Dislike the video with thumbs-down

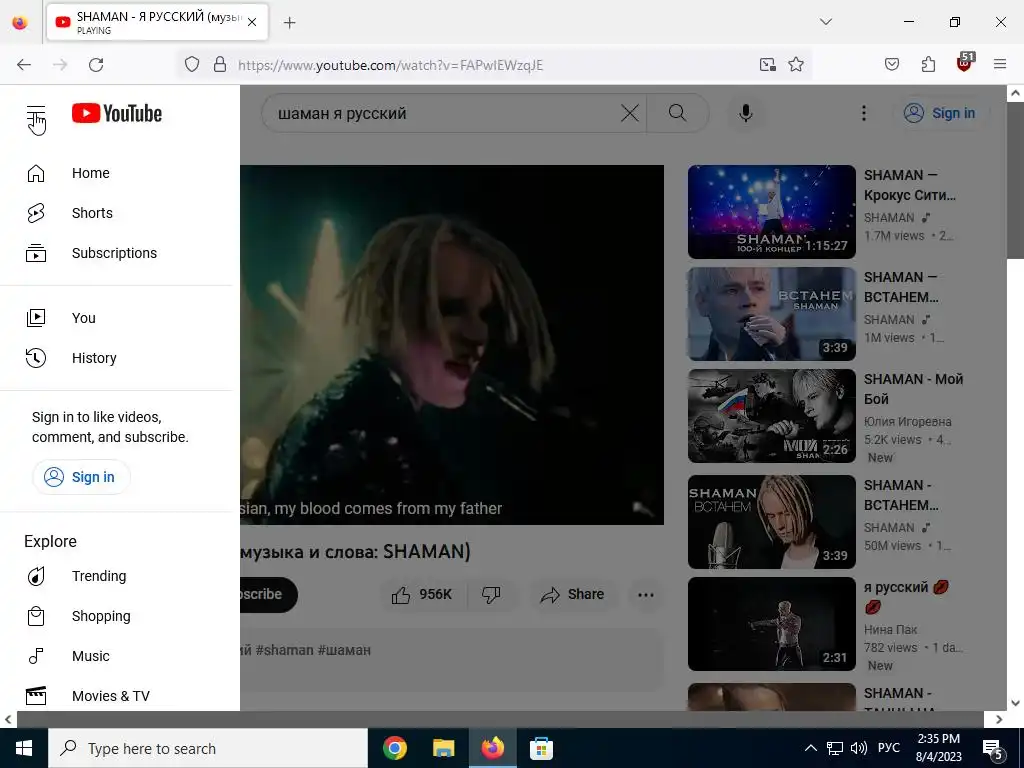pos(491,594)
